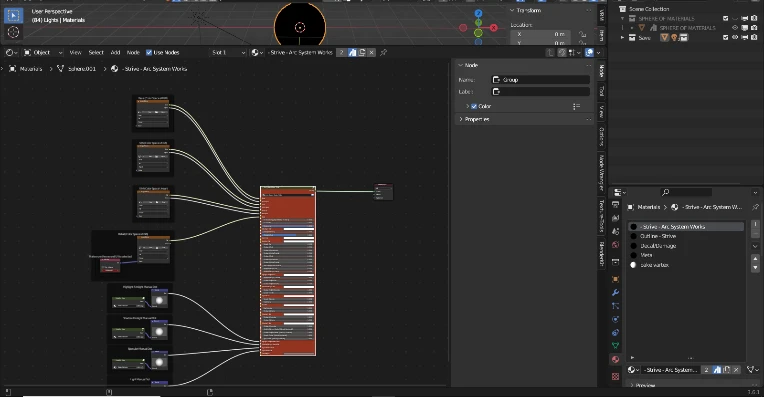Image resolution: width=764 pixels, height=397 pixels.
Task: Click the node Label field
Action: coord(540,92)
